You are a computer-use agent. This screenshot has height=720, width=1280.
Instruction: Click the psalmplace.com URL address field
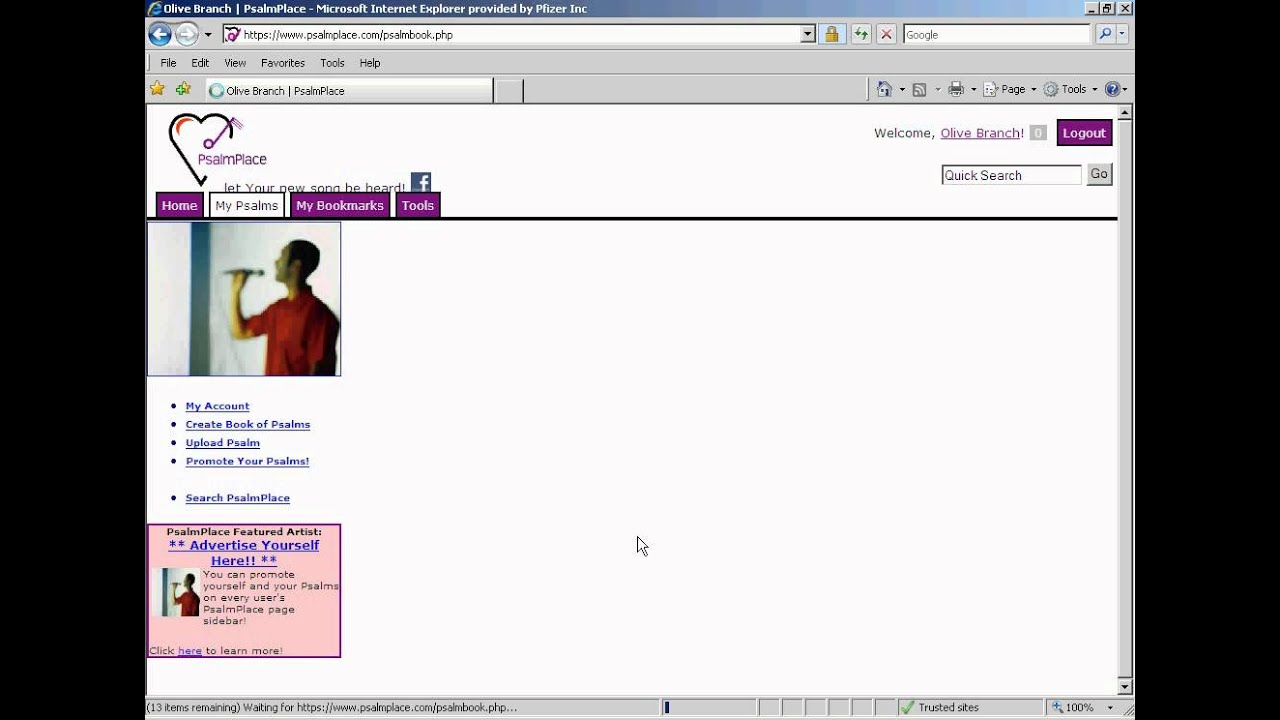(520, 34)
